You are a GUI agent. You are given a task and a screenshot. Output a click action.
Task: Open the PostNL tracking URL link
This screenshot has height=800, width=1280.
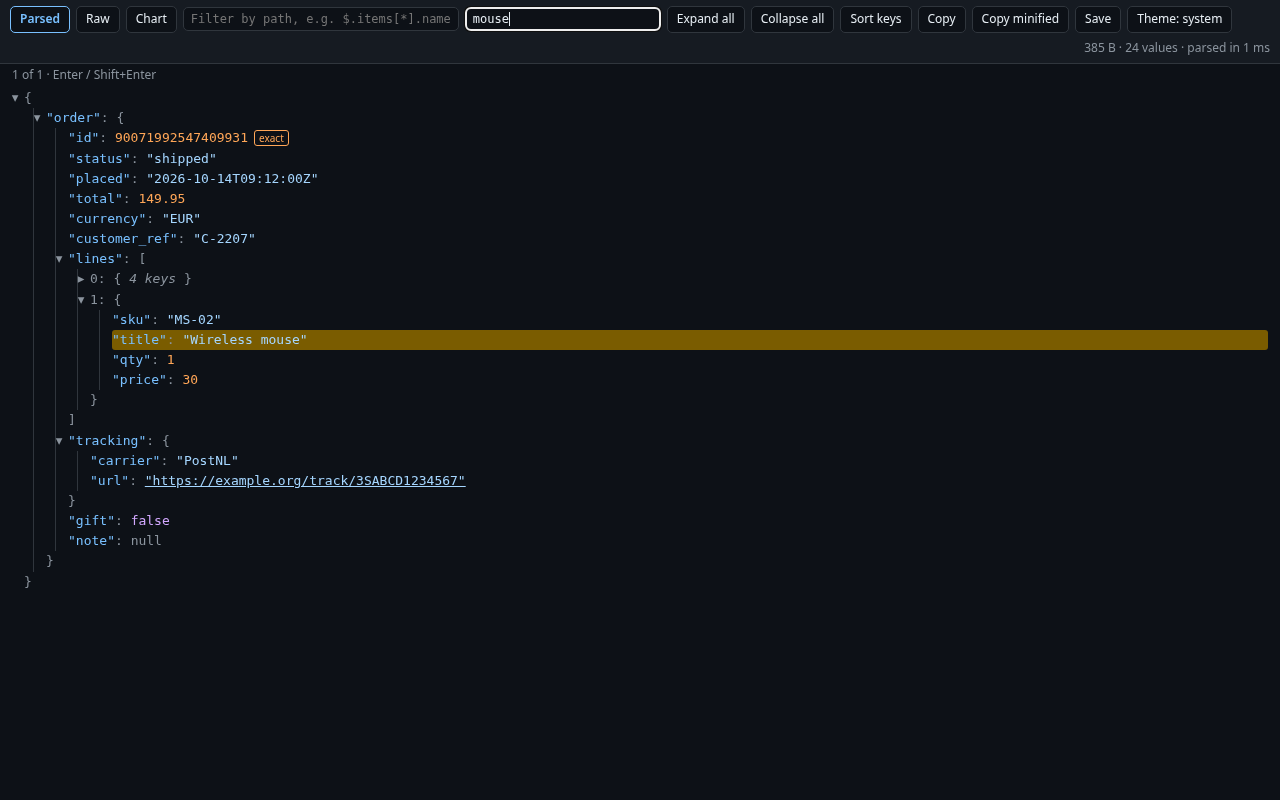point(305,481)
